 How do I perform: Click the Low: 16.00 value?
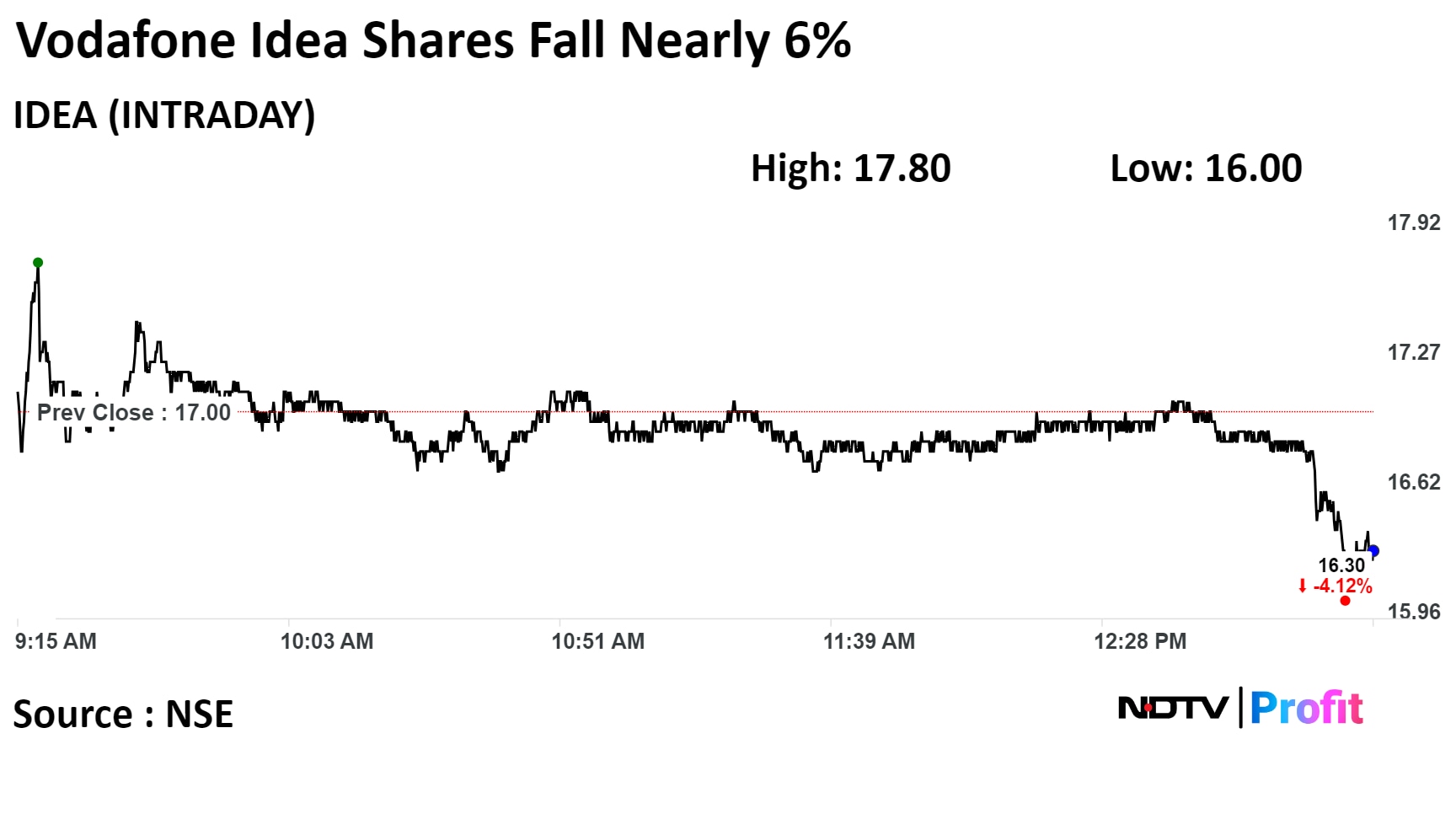(x=1206, y=169)
